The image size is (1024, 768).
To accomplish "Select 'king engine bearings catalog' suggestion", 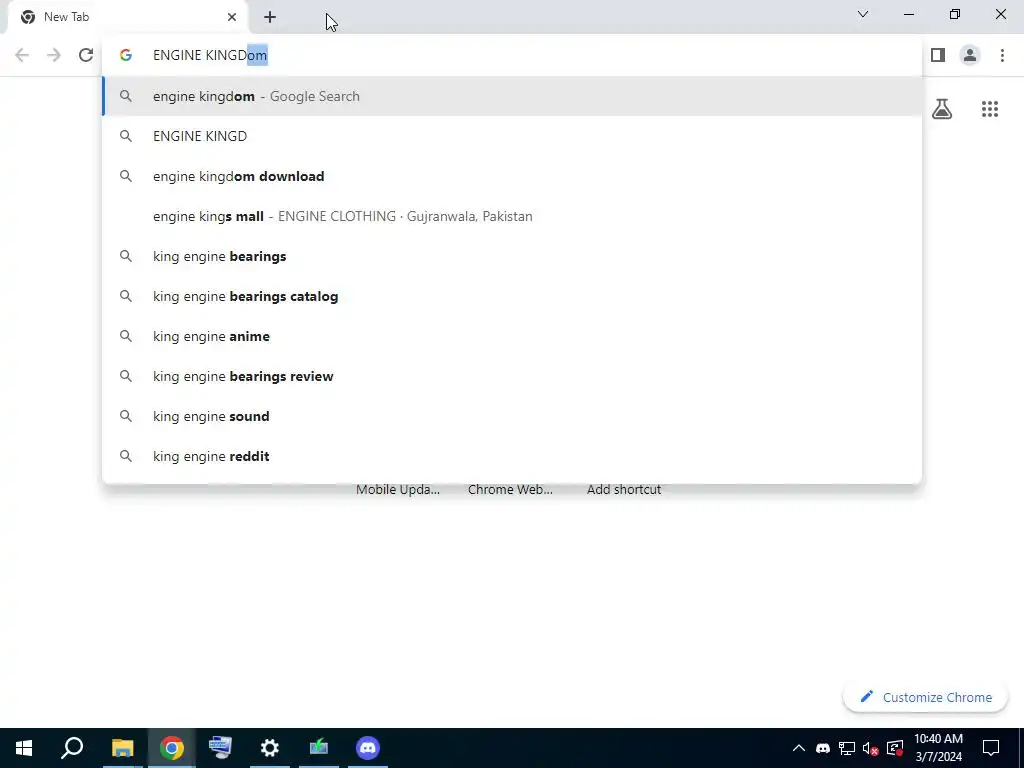I will point(512,296).
